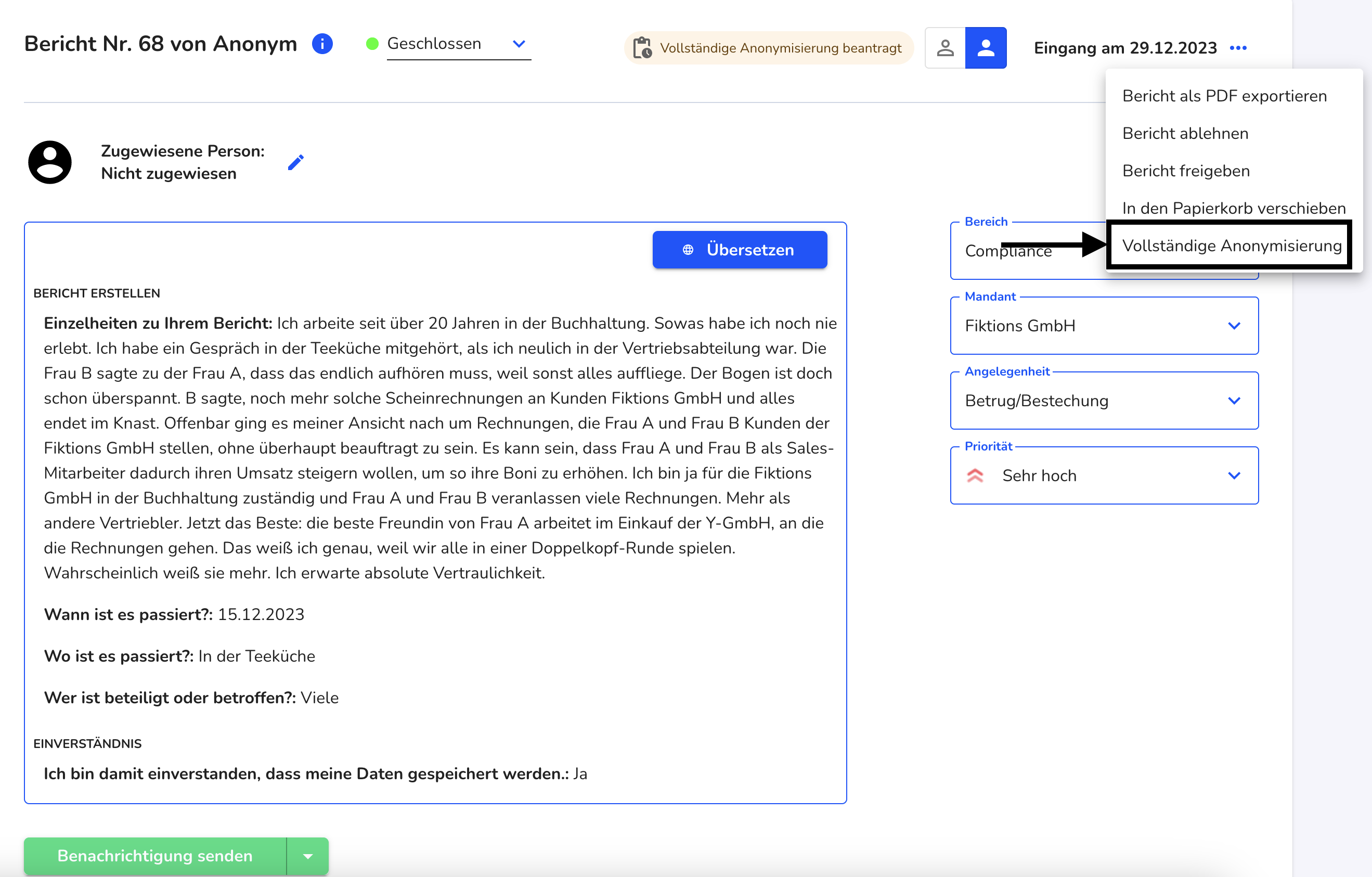Click the red double-chevron priority icon

[976, 476]
